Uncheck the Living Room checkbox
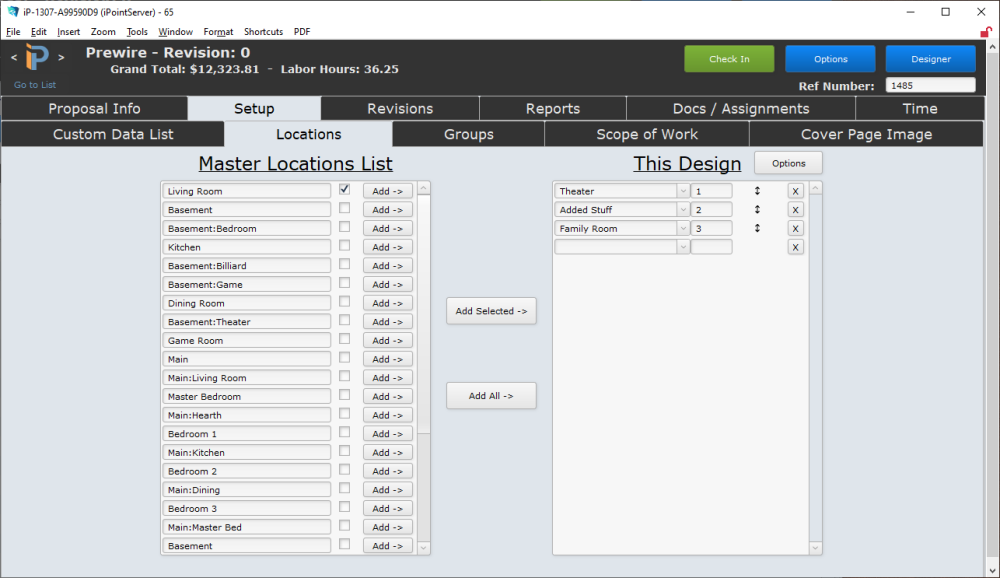 [x=344, y=190]
